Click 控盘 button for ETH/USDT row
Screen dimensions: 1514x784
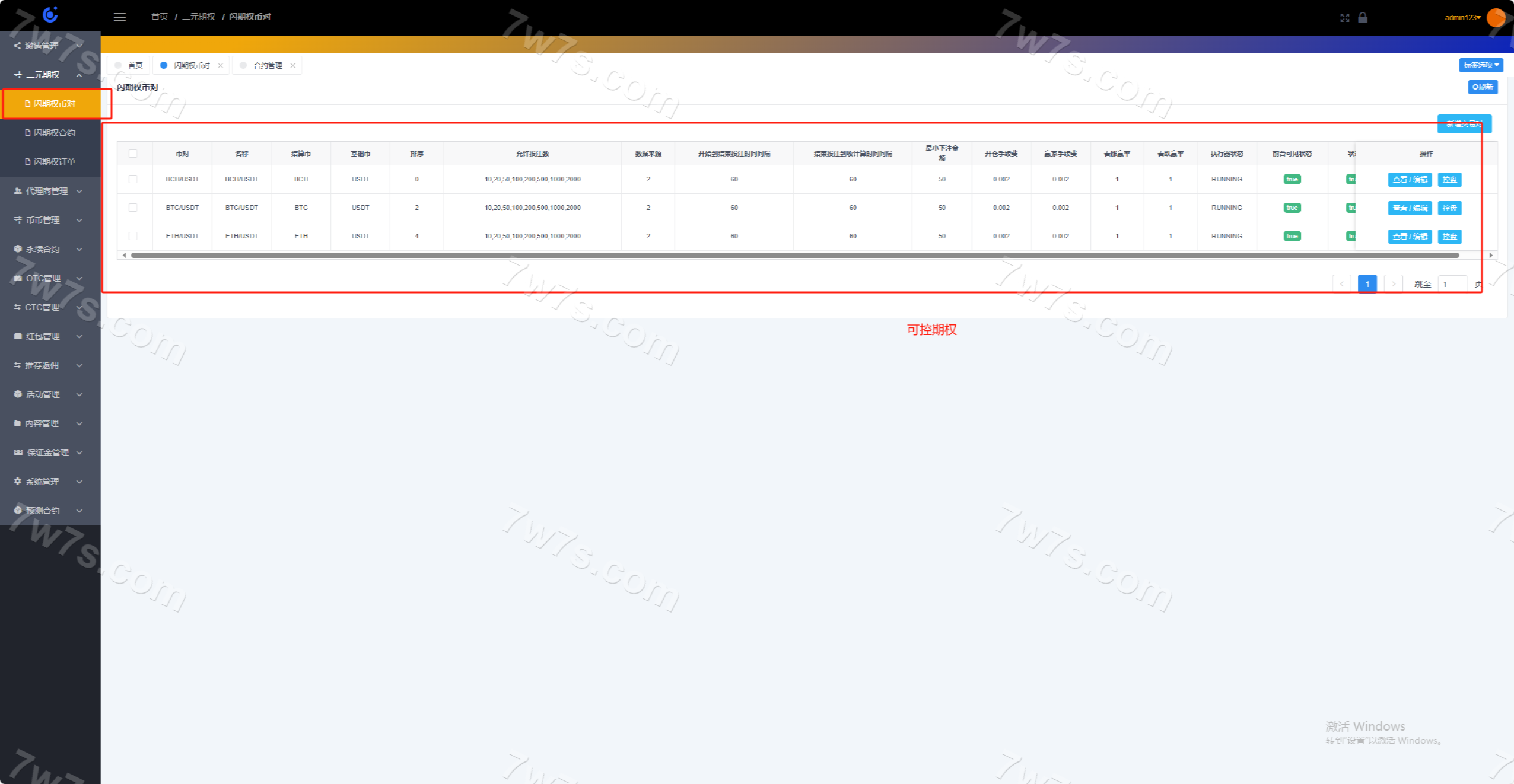click(x=1449, y=237)
